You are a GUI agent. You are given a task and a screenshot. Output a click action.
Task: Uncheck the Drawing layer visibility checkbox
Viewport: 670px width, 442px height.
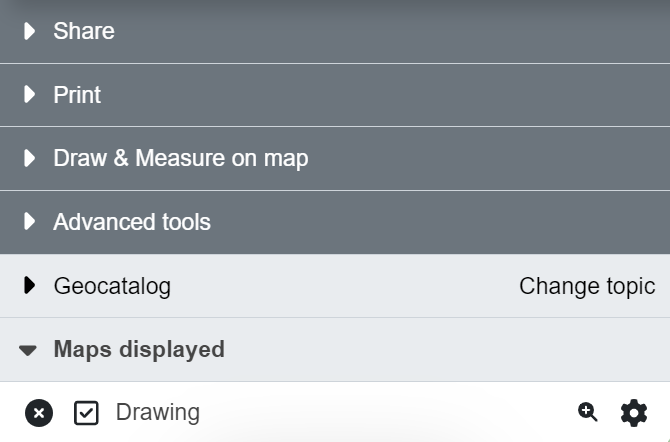[x=87, y=412]
